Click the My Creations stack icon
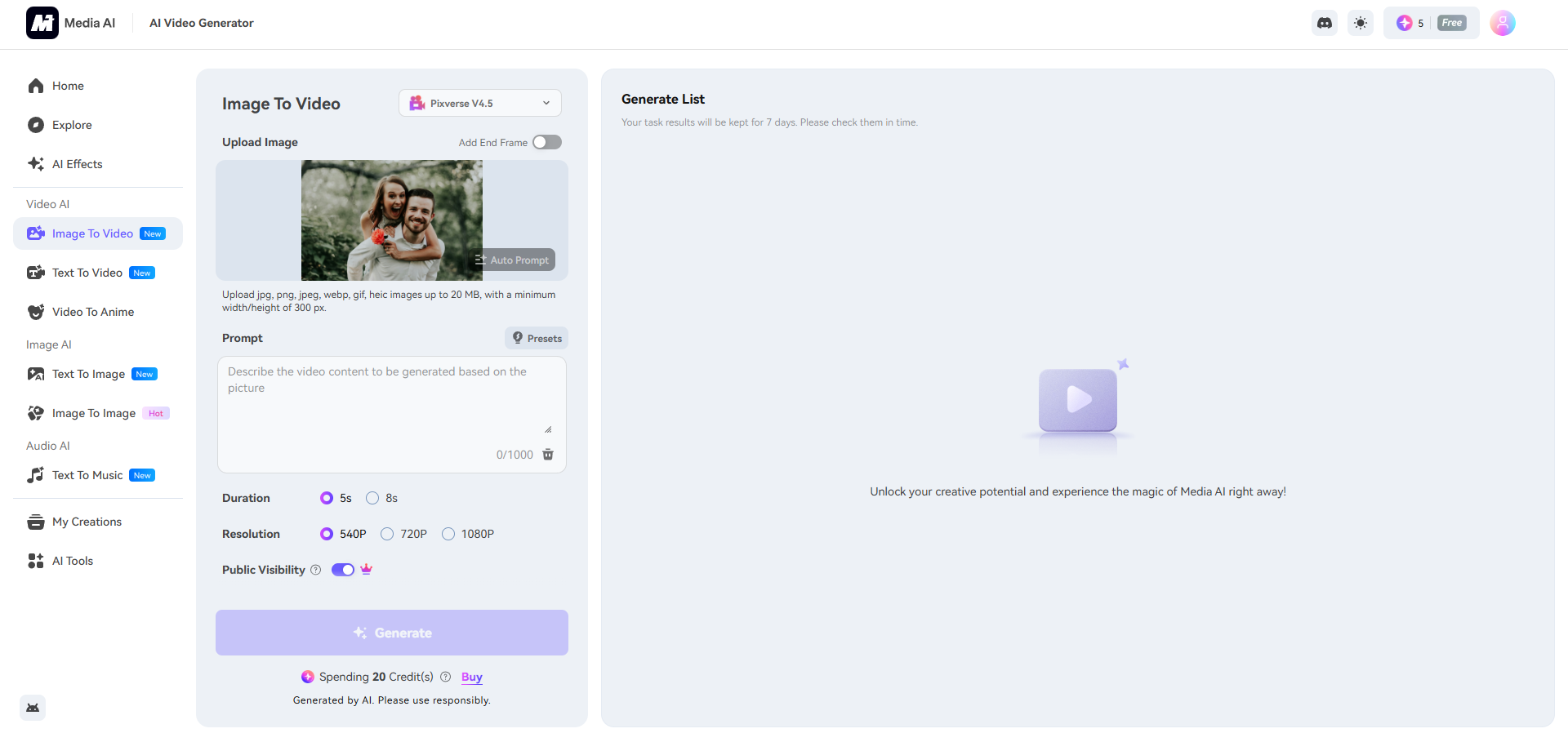This screenshot has width=1568, height=742. pyautogui.click(x=36, y=522)
